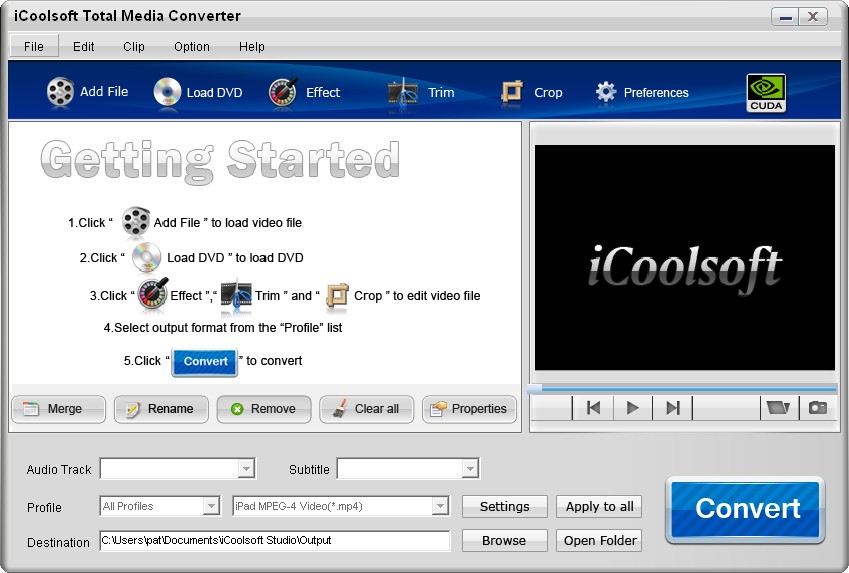Click Load DVD disc icon in step 2
The width and height of the screenshot is (849, 573).
tap(146, 256)
